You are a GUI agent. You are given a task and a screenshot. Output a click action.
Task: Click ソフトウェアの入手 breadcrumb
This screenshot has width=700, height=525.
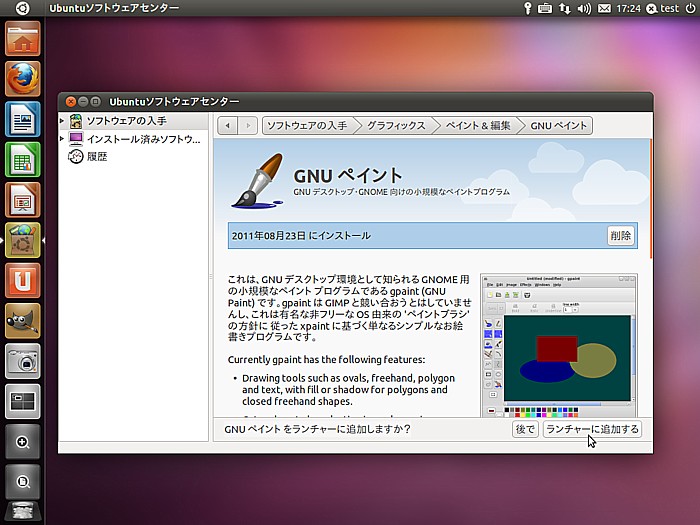(x=307, y=125)
